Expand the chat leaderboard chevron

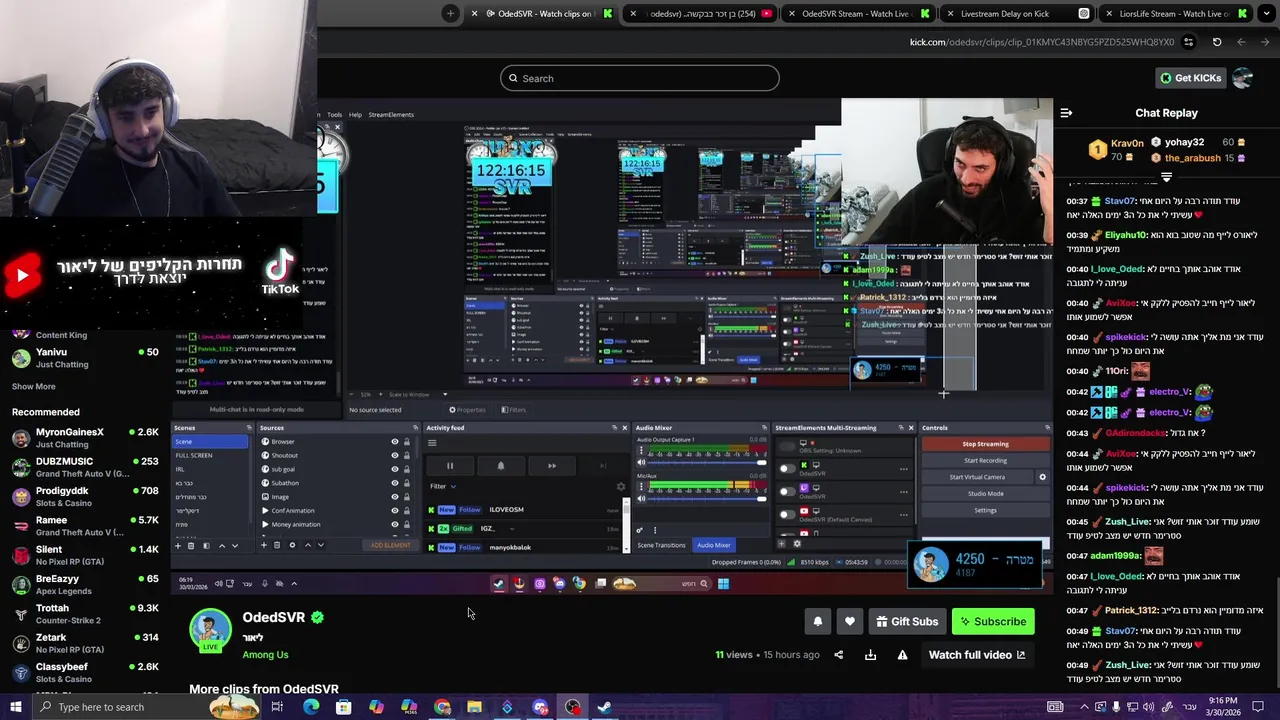tap(1166, 177)
